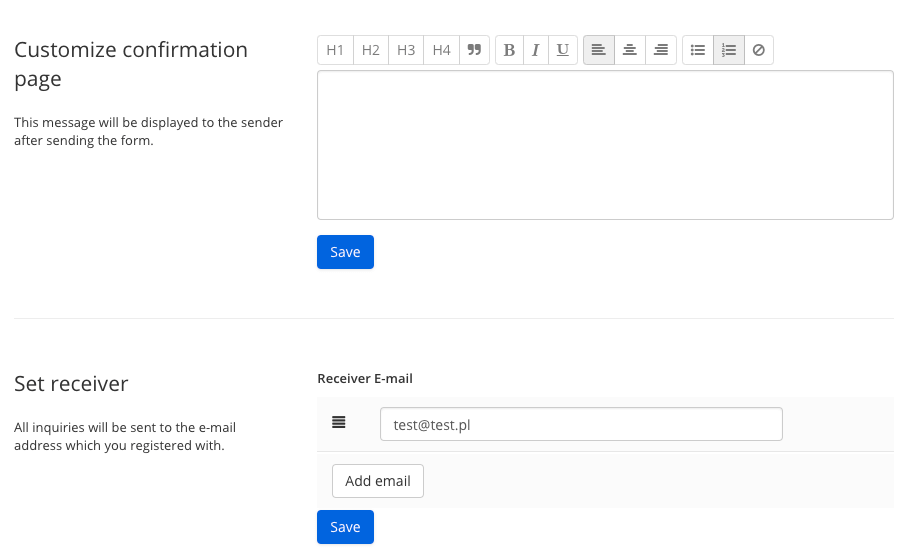Apply H3 heading format

click(x=406, y=50)
